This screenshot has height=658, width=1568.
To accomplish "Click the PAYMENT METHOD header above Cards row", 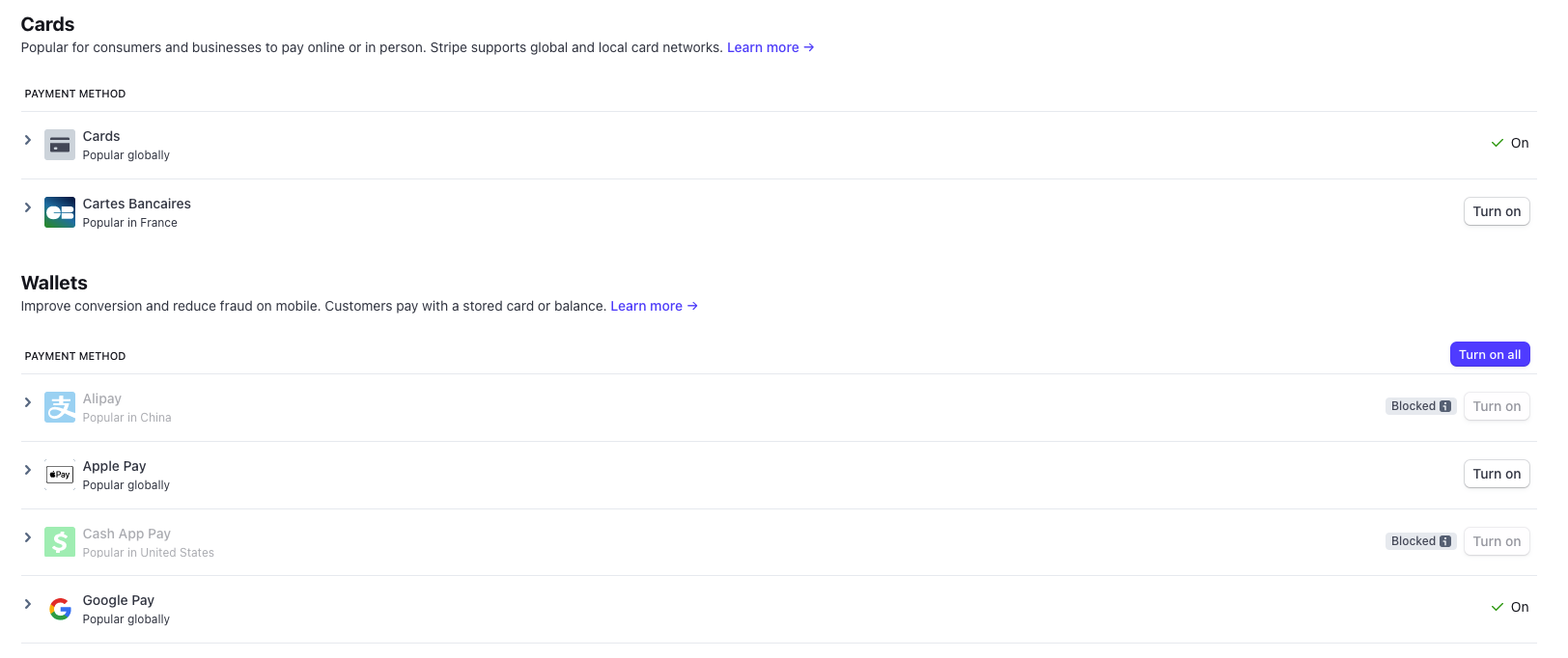I will coord(75,94).
